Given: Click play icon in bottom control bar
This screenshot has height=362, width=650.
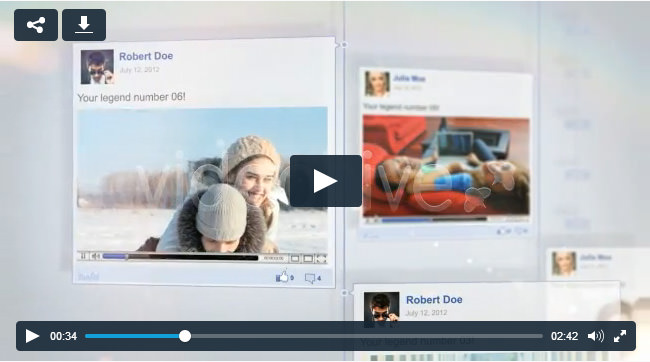Looking at the screenshot, I should (x=32, y=336).
